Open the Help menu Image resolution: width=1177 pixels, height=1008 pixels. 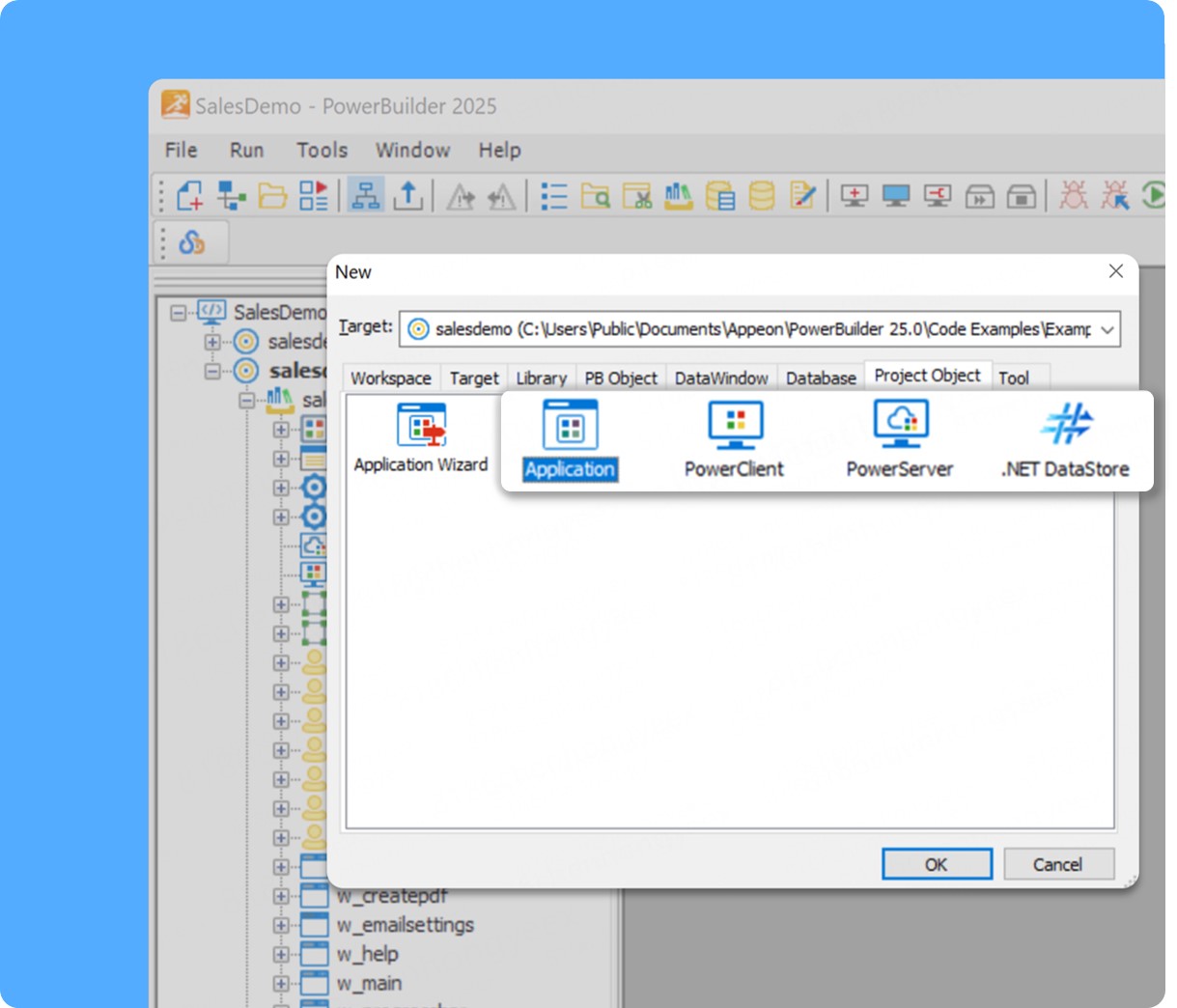click(499, 150)
